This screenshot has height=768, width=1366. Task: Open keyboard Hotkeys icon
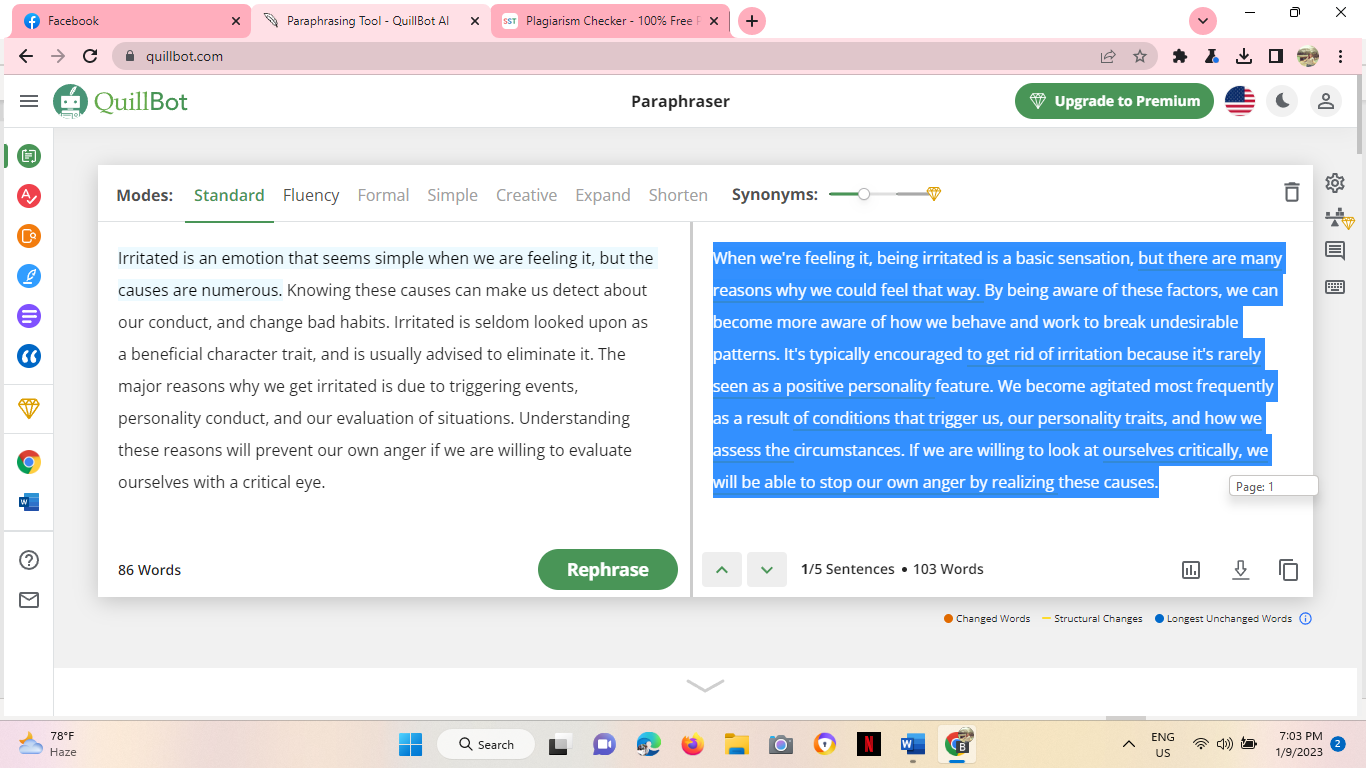coord(1335,287)
